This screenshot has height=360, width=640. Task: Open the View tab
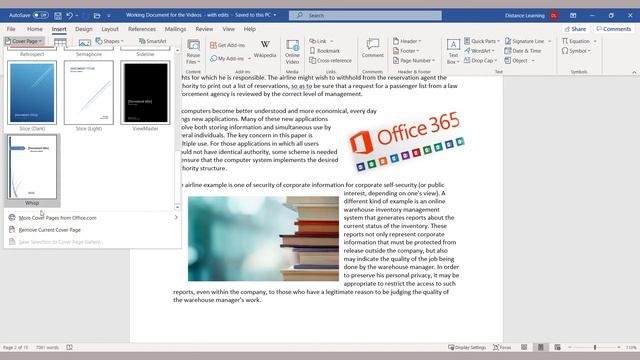229,29
